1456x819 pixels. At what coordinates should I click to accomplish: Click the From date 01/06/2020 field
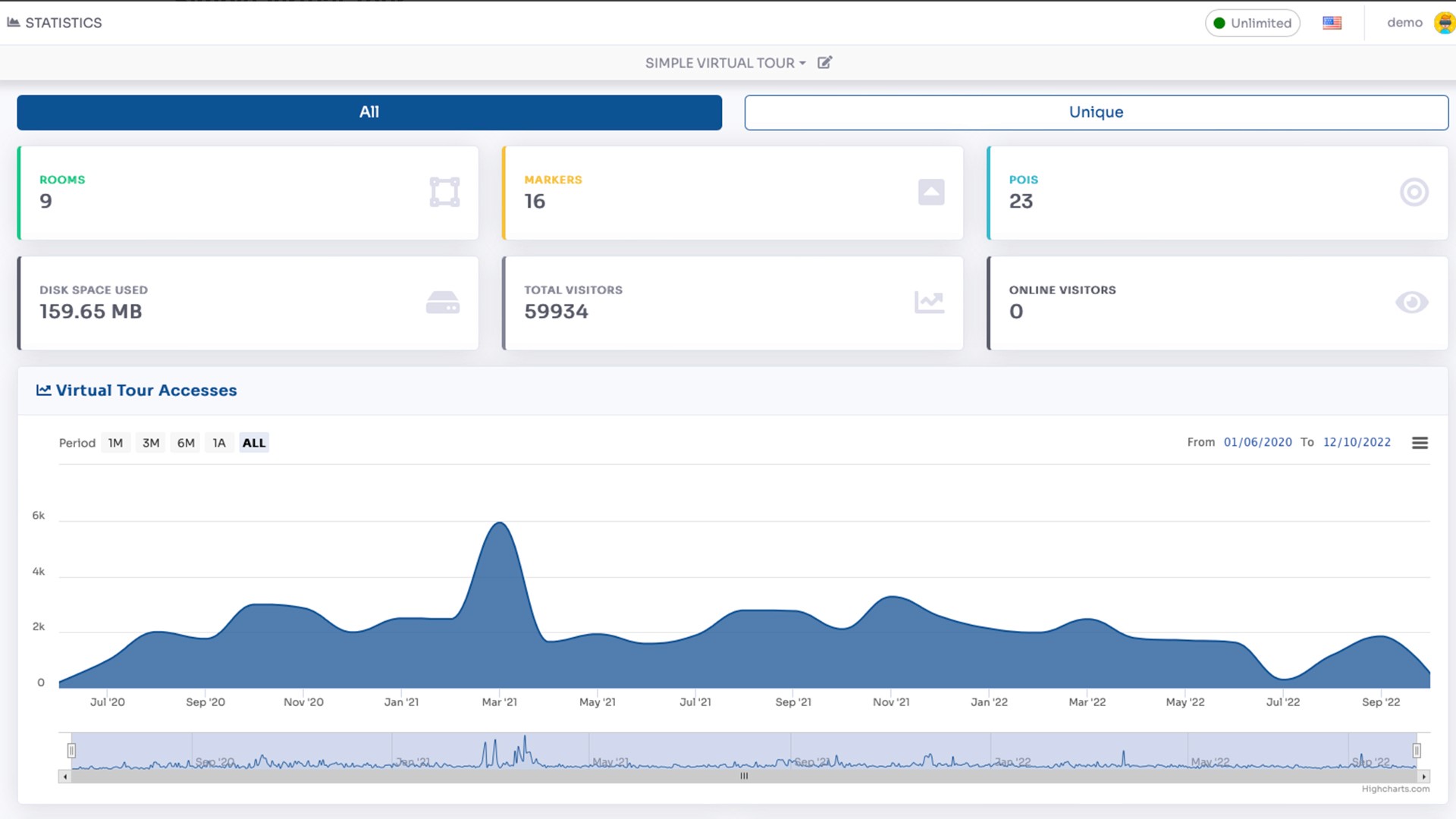click(x=1257, y=442)
